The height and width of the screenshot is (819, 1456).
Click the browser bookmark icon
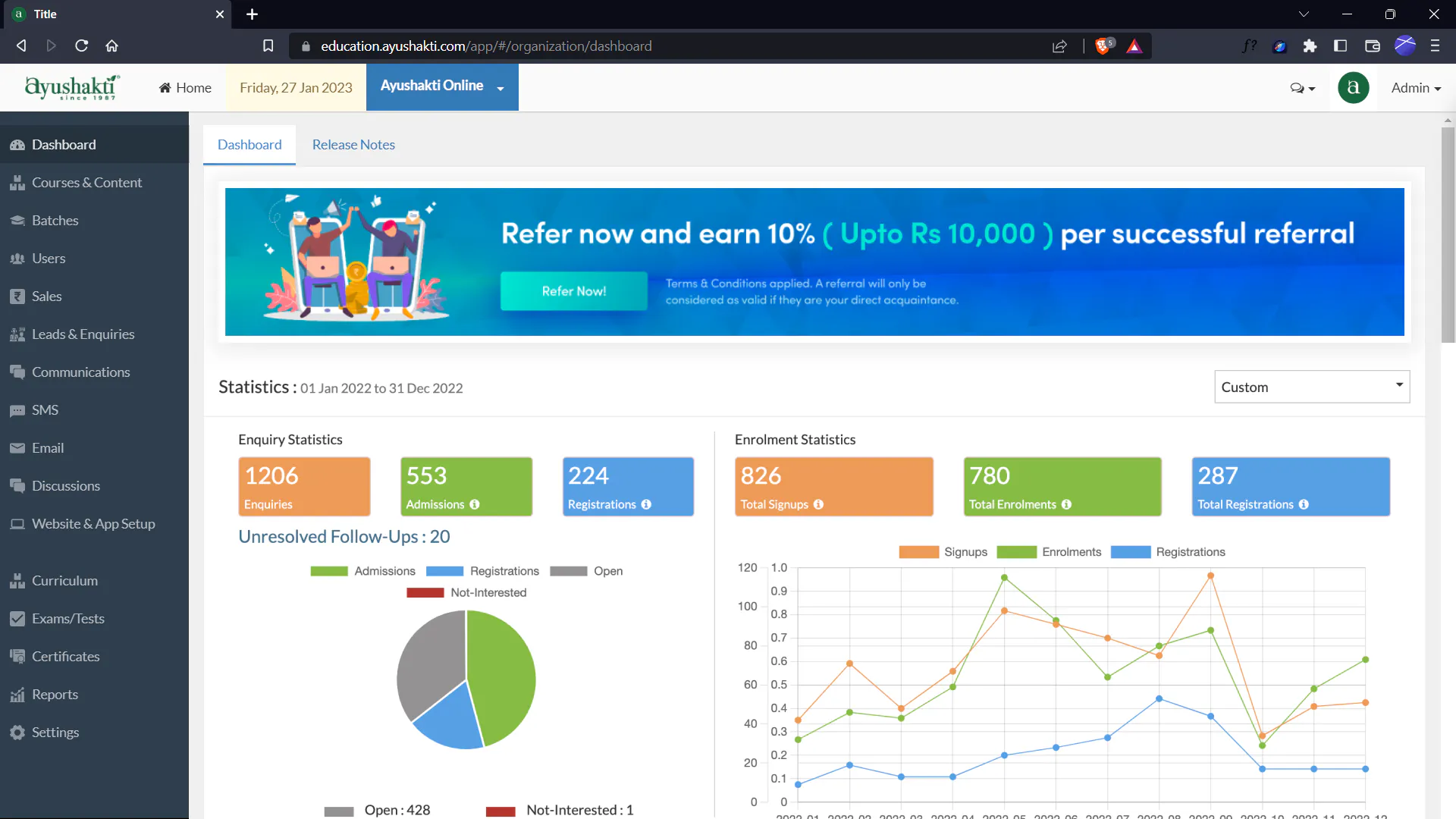pyautogui.click(x=268, y=46)
